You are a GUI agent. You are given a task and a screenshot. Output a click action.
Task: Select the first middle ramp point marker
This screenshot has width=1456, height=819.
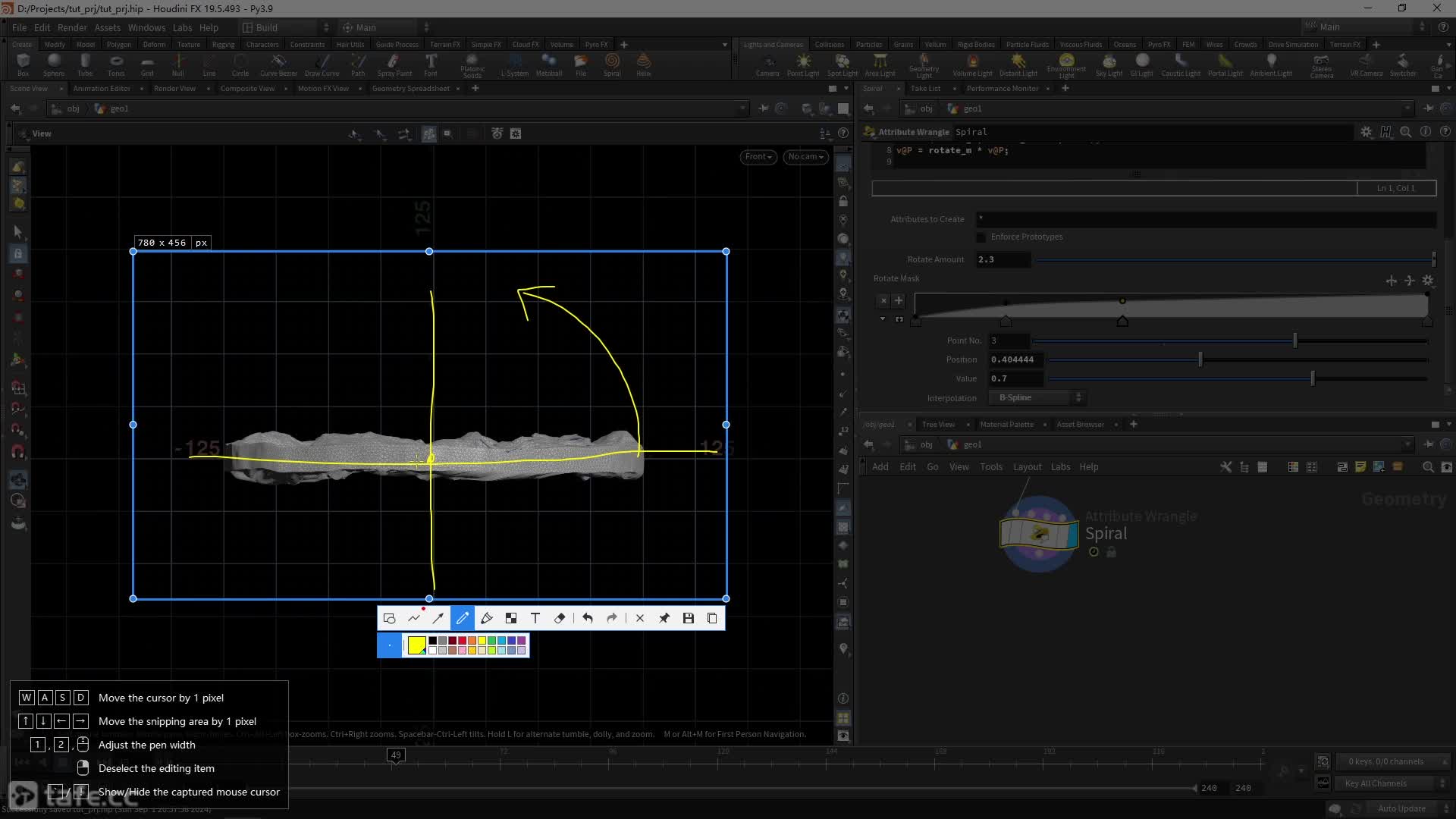click(x=1006, y=322)
